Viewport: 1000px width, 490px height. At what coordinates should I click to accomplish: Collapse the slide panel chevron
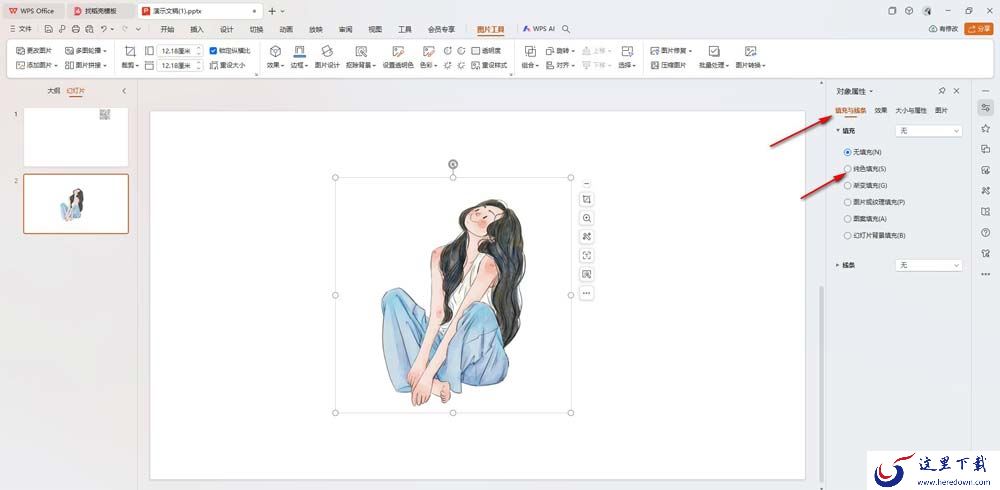point(124,91)
